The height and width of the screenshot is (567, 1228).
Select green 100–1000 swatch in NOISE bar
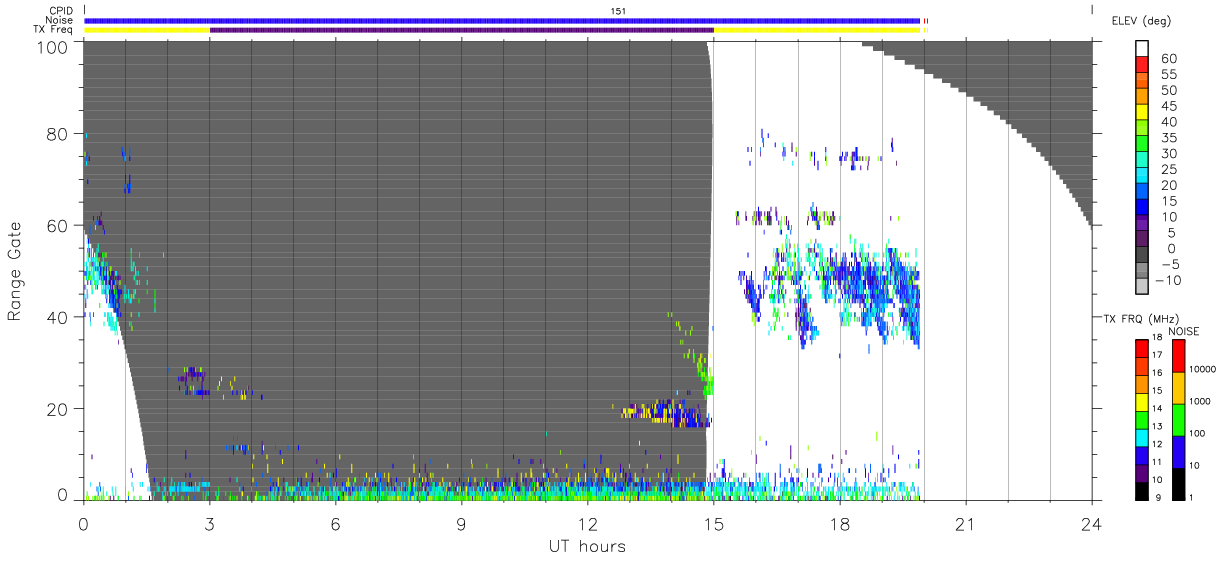pos(1178,420)
